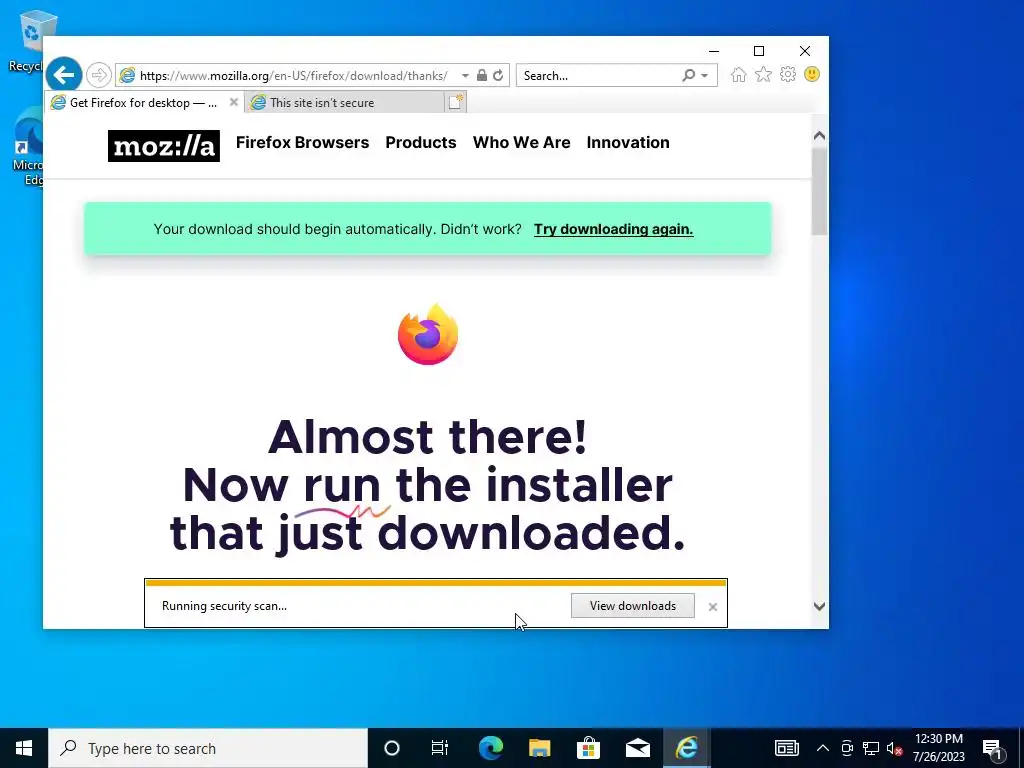
Task: Open Cortana circle icon
Action: 392,748
